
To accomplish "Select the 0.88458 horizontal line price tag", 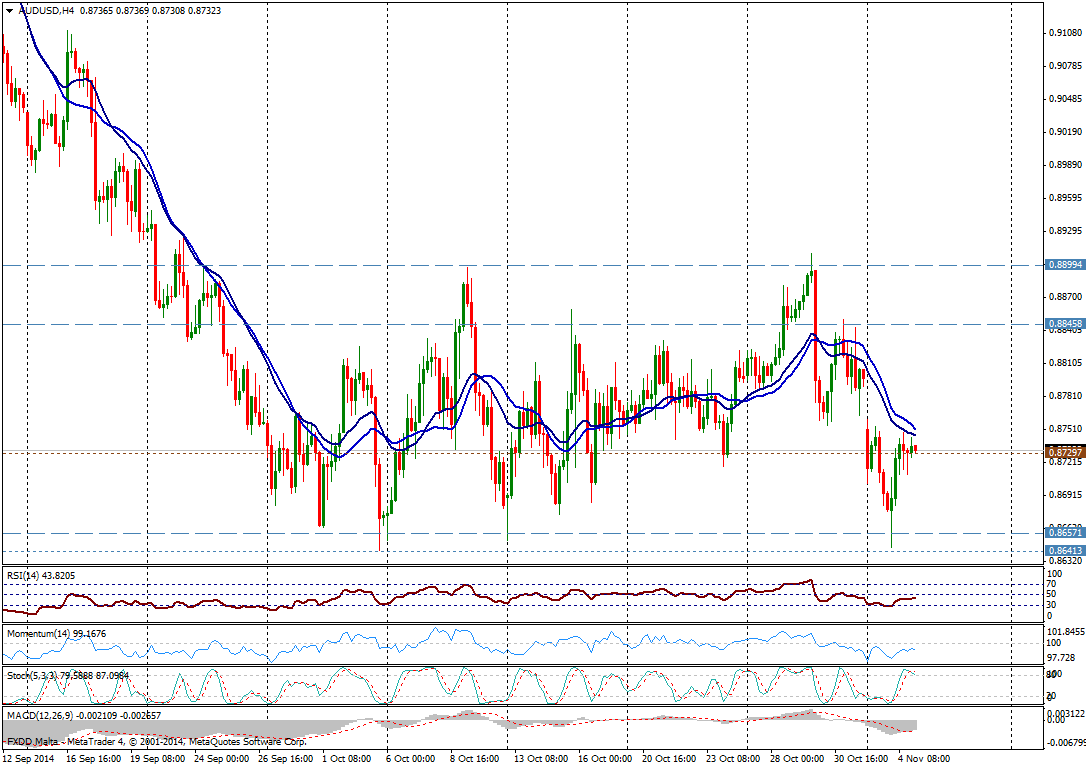I will [x=1063, y=324].
